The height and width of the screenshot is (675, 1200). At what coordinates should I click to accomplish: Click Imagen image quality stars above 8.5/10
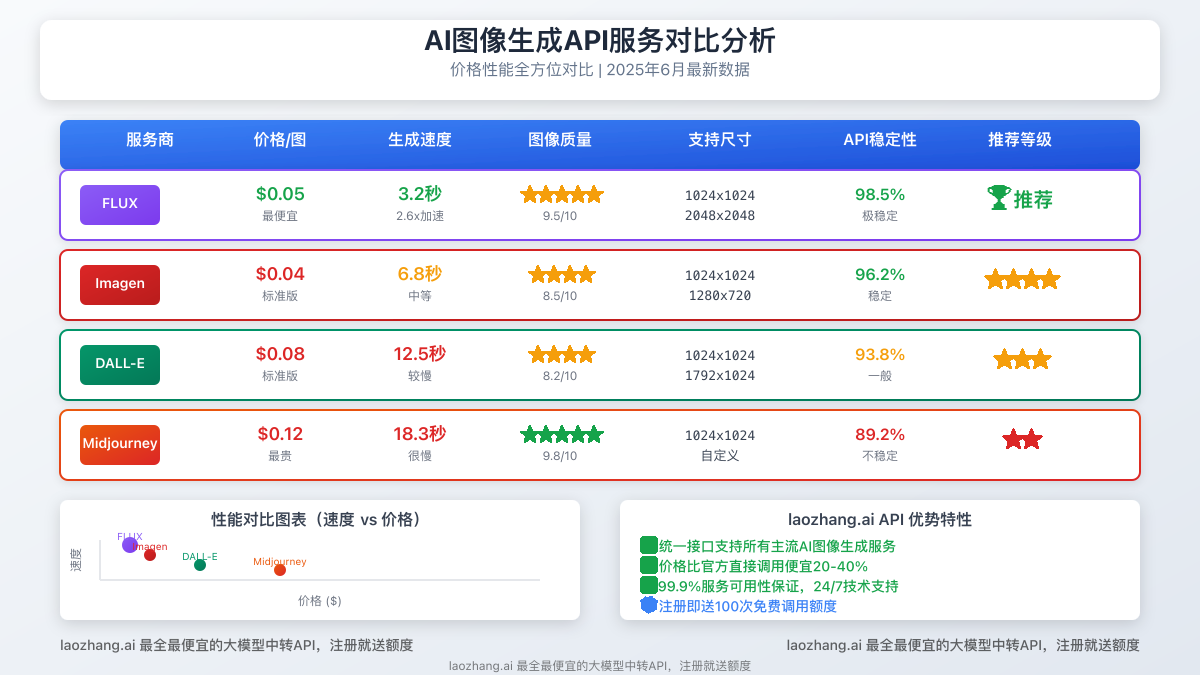pos(561,274)
